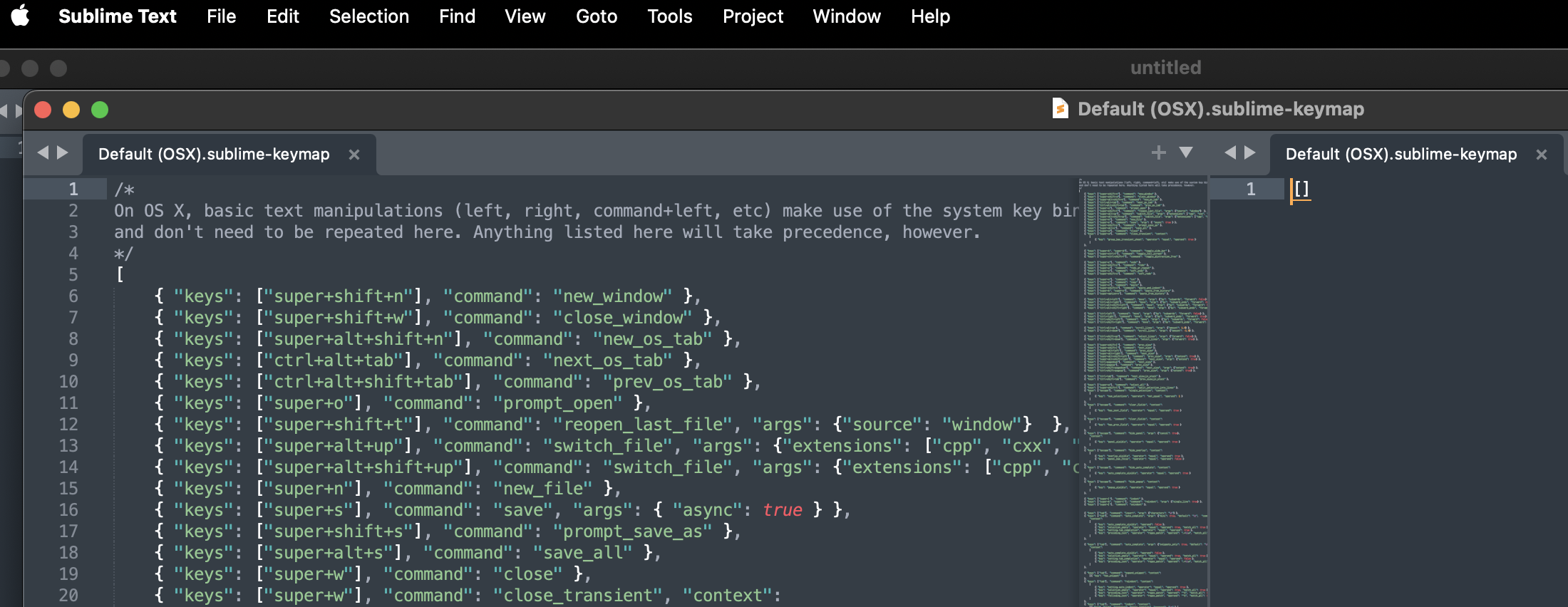Open the Project menu

(753, 16)
